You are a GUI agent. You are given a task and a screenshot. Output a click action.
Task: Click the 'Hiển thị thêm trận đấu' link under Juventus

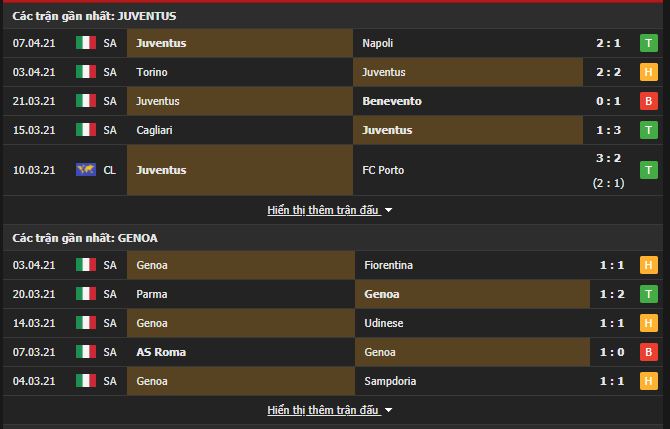coord(323,210)
